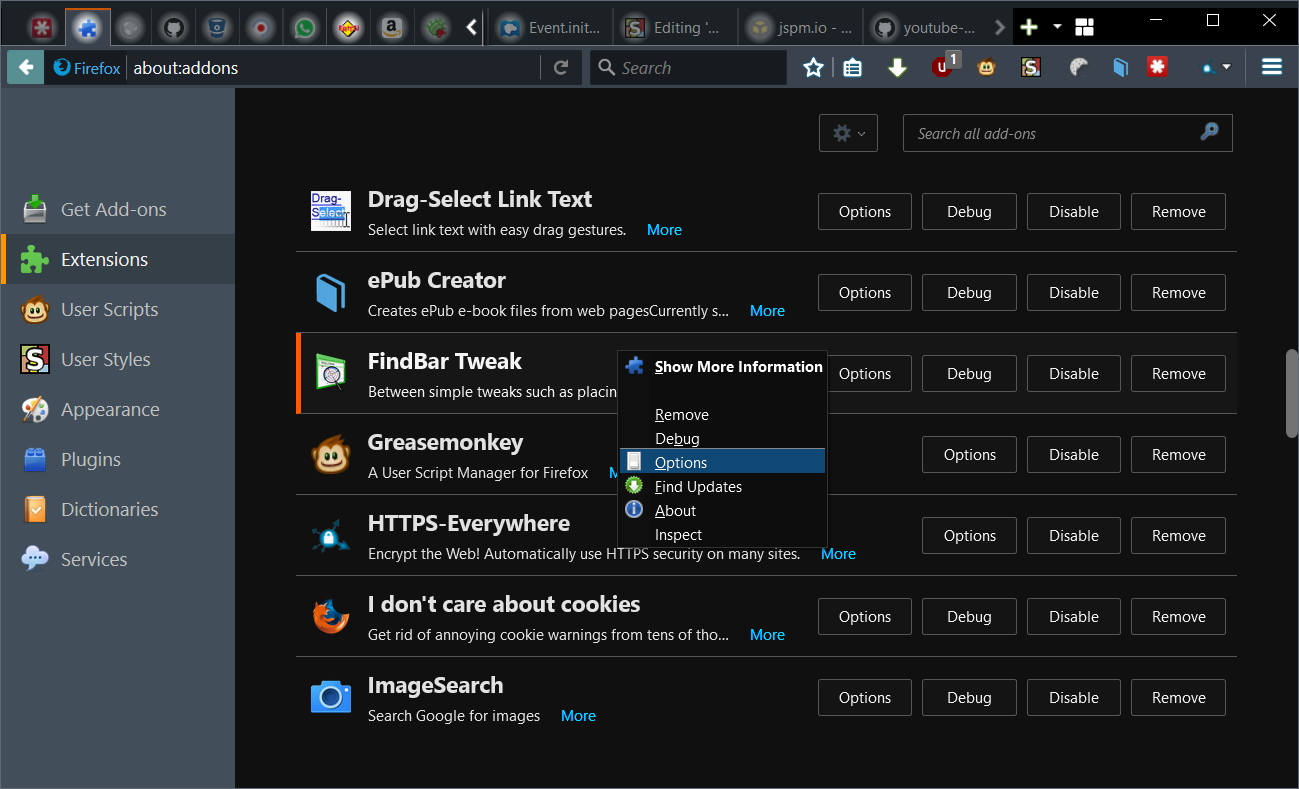Select Inspect in the context menu
Image resolution: width=1299 pixels, height=789 pixels.
click(x=723, y=535)
